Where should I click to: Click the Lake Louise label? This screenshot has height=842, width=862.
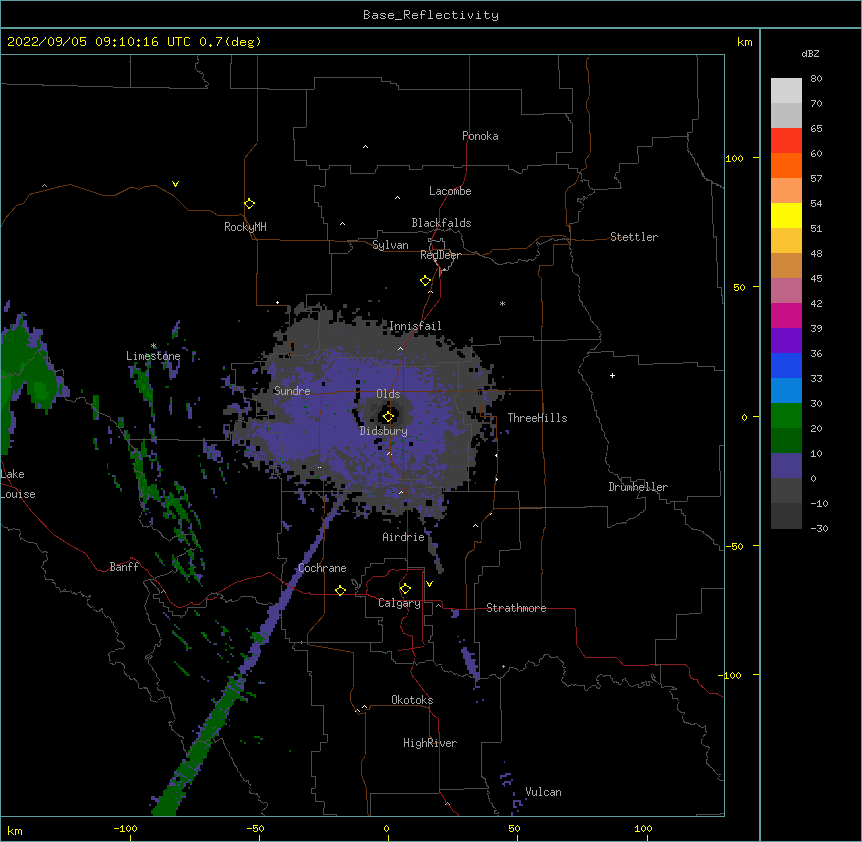[x=18, y=484]
